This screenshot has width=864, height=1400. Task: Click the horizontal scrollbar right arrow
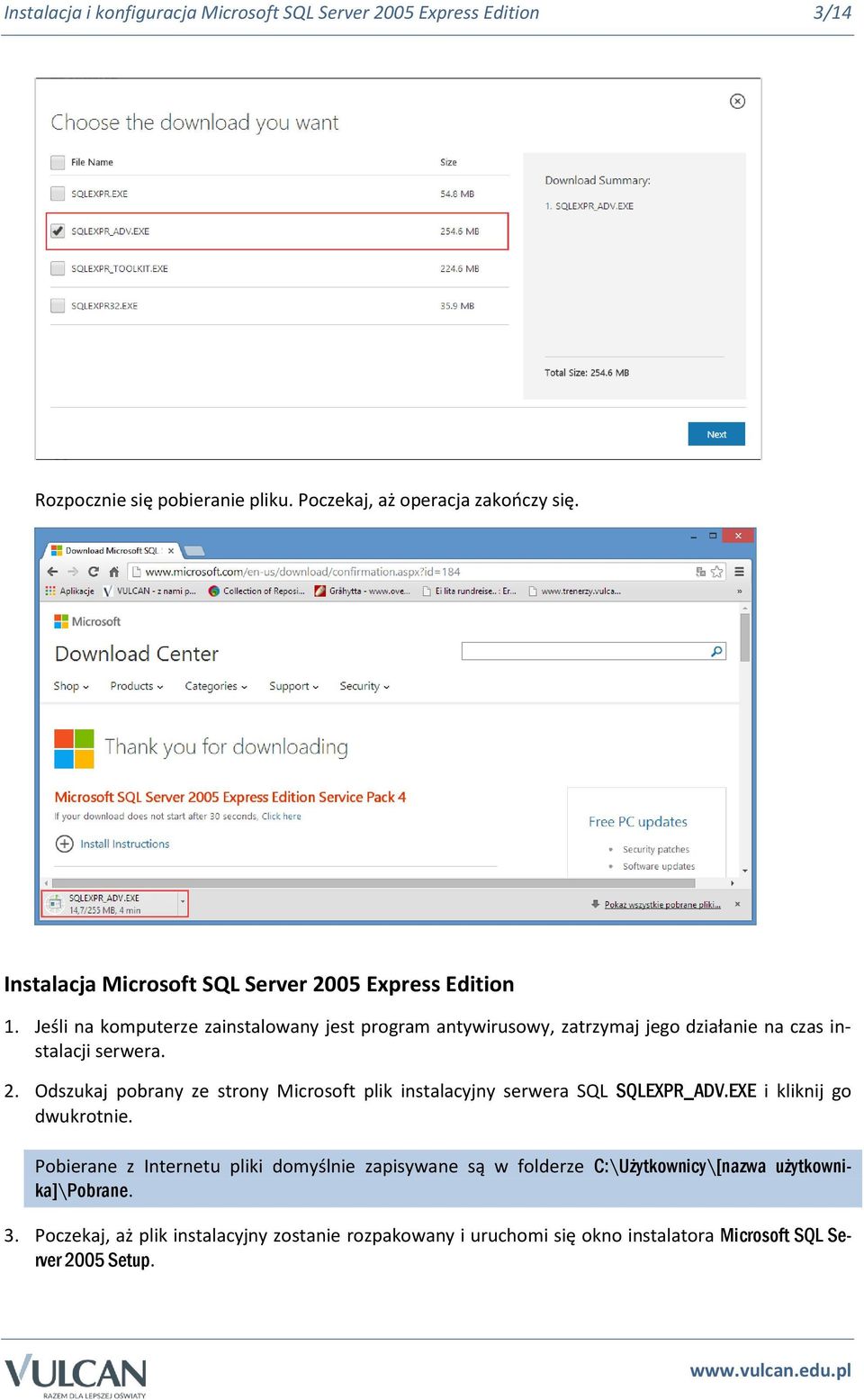click(x=733, y=883)
